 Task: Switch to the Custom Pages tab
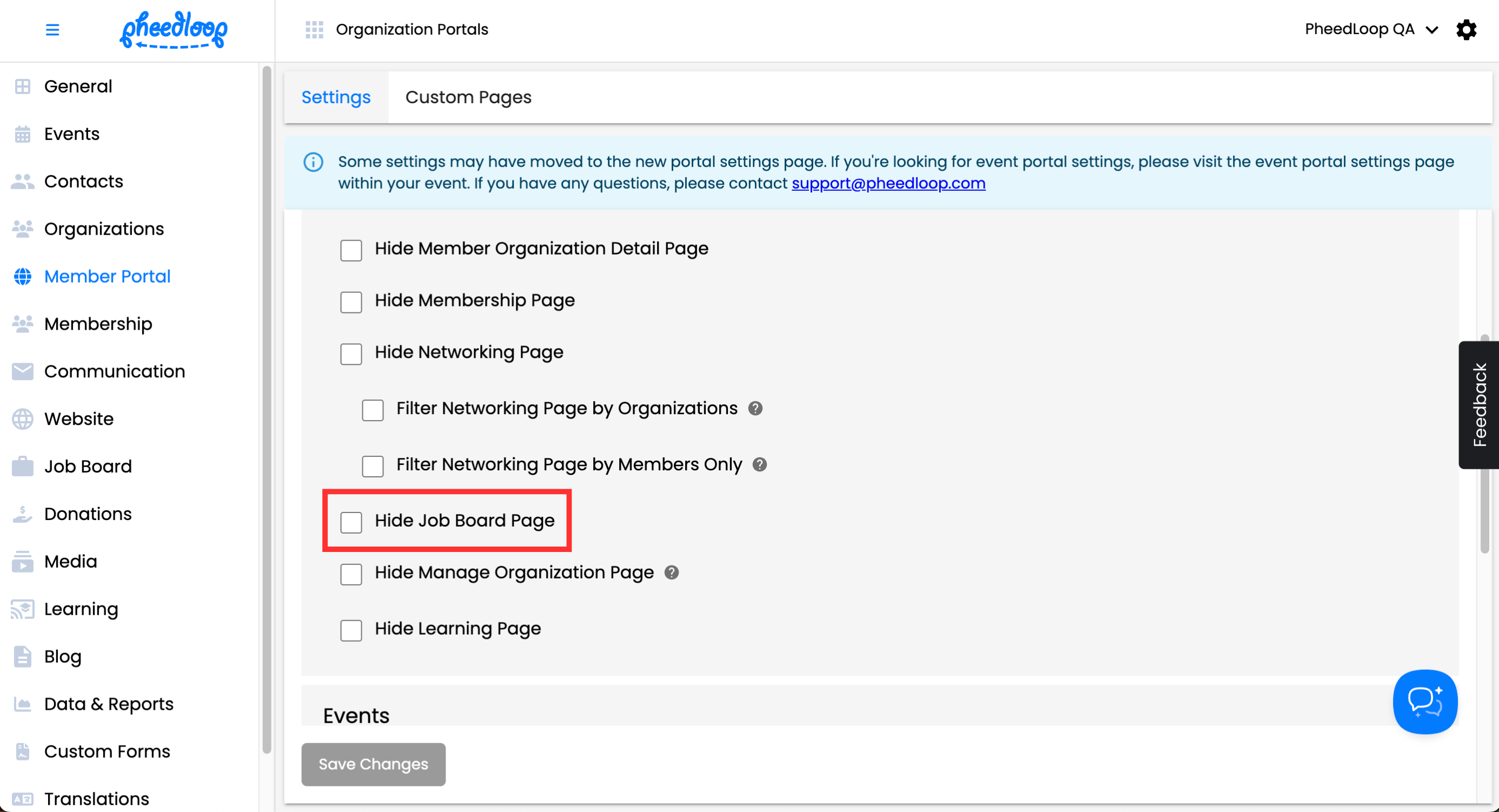click(468, 97)
